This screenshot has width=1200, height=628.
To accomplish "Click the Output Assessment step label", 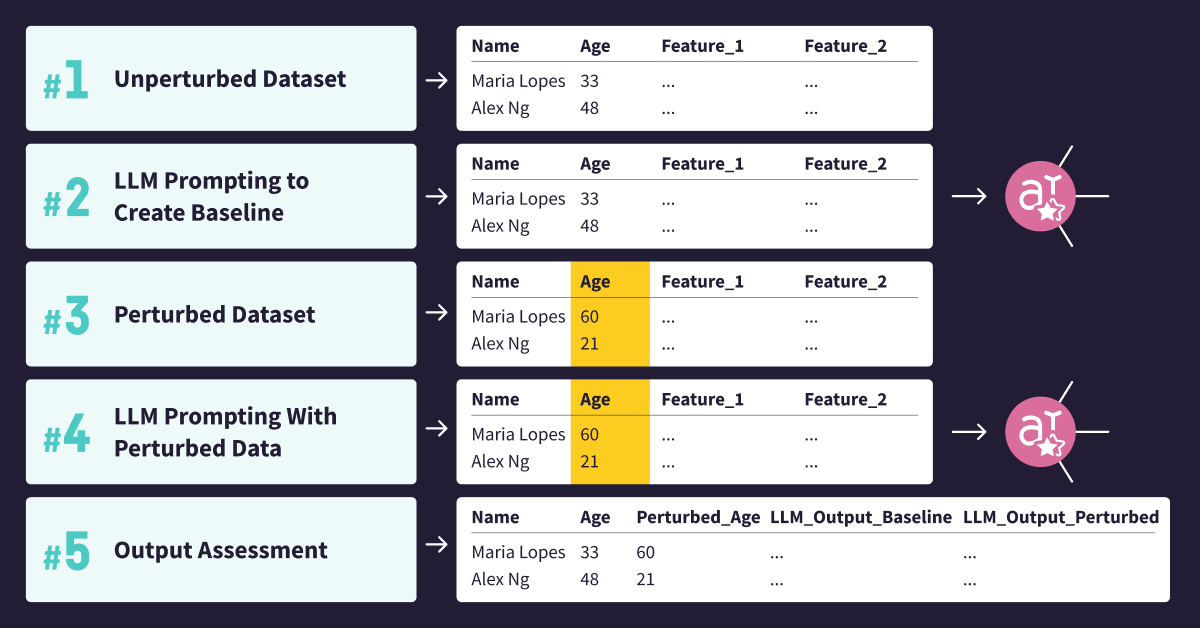I will (x=221, y=550).
